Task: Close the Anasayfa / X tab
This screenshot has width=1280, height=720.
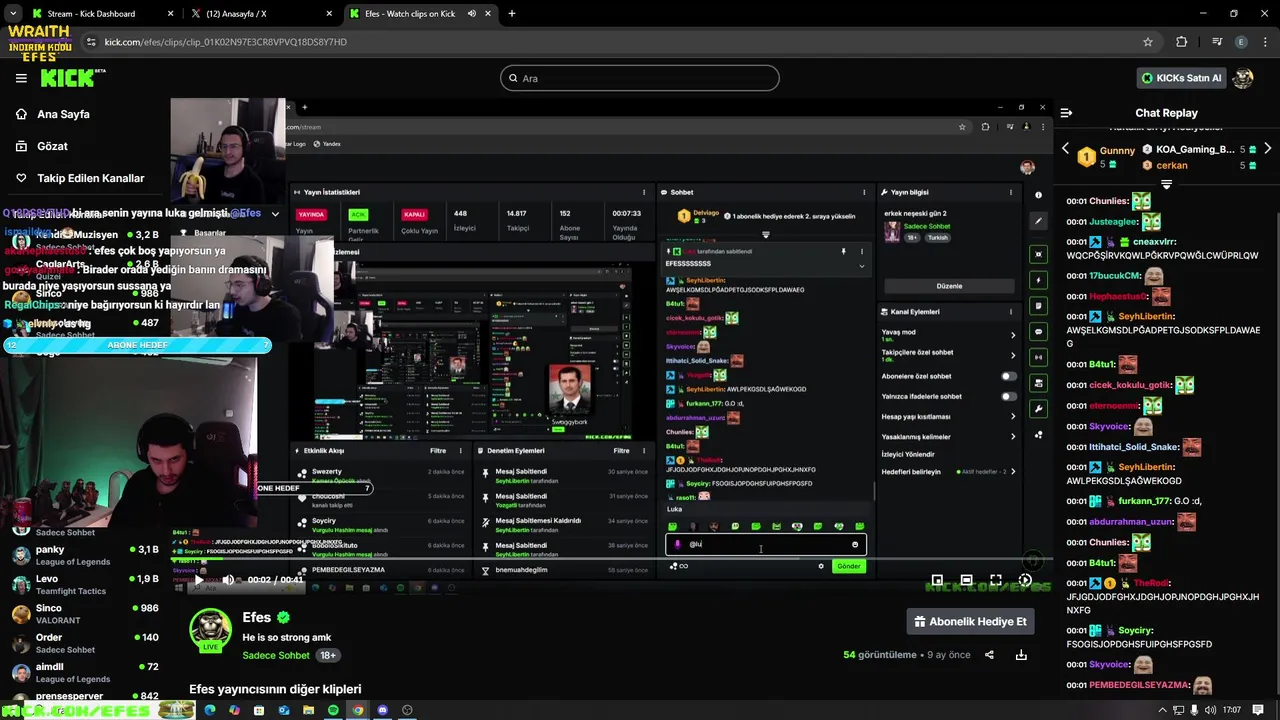Action: point(330,14)
